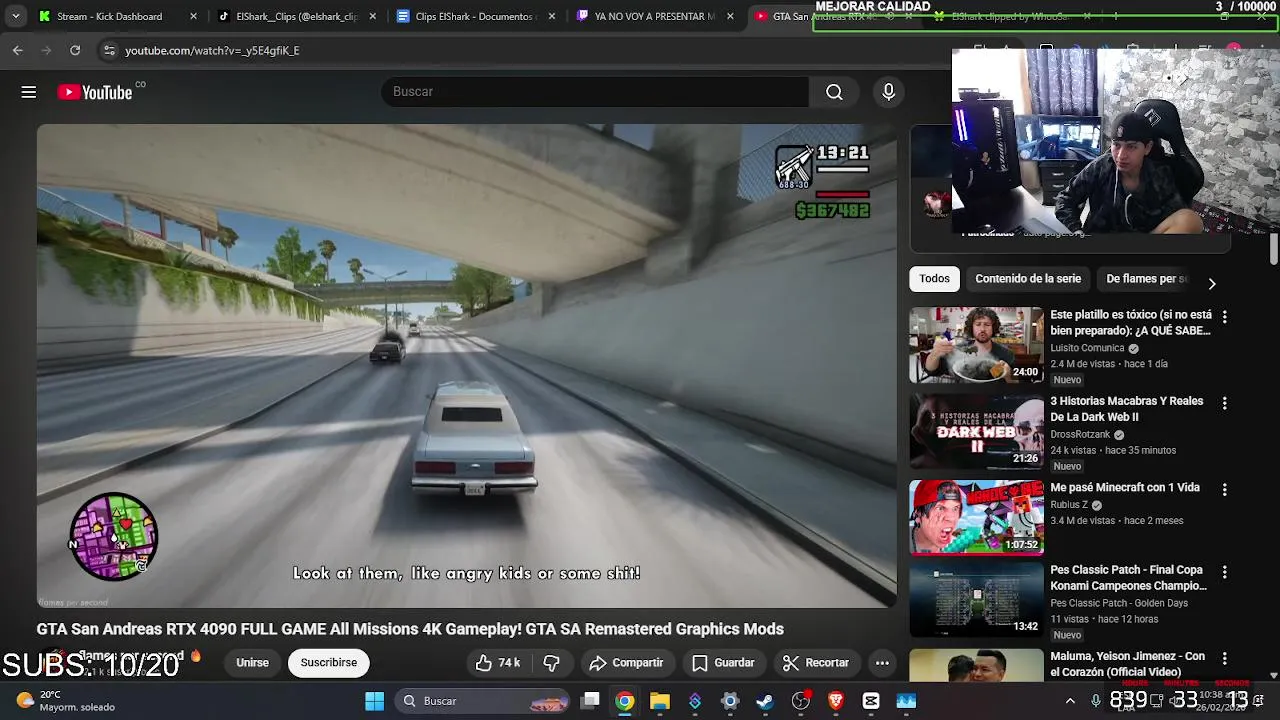The height and width of the screenshot is (720, 1280).
Task: Open Me pasé Minecraft con 1 Vida thumbnail
Action: [x=976, y=518]
